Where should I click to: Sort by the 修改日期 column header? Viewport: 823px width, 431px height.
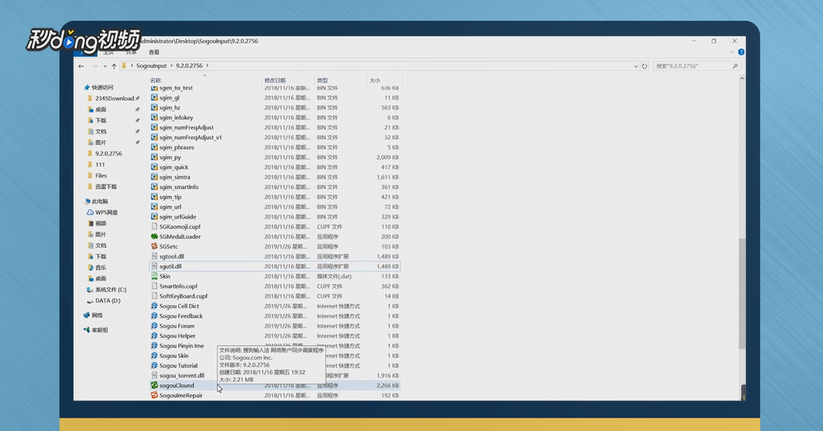pyautogui.click(x=275, y=80)
